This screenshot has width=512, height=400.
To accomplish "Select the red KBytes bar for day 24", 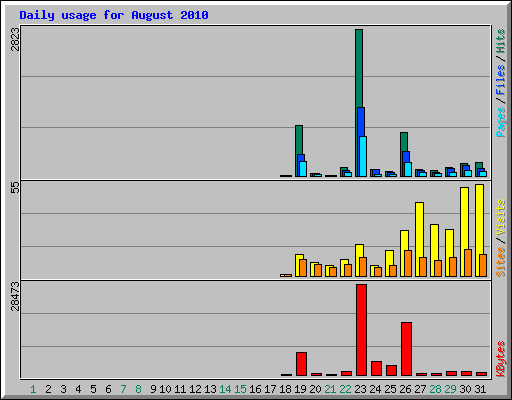I will tap(376, 368).
